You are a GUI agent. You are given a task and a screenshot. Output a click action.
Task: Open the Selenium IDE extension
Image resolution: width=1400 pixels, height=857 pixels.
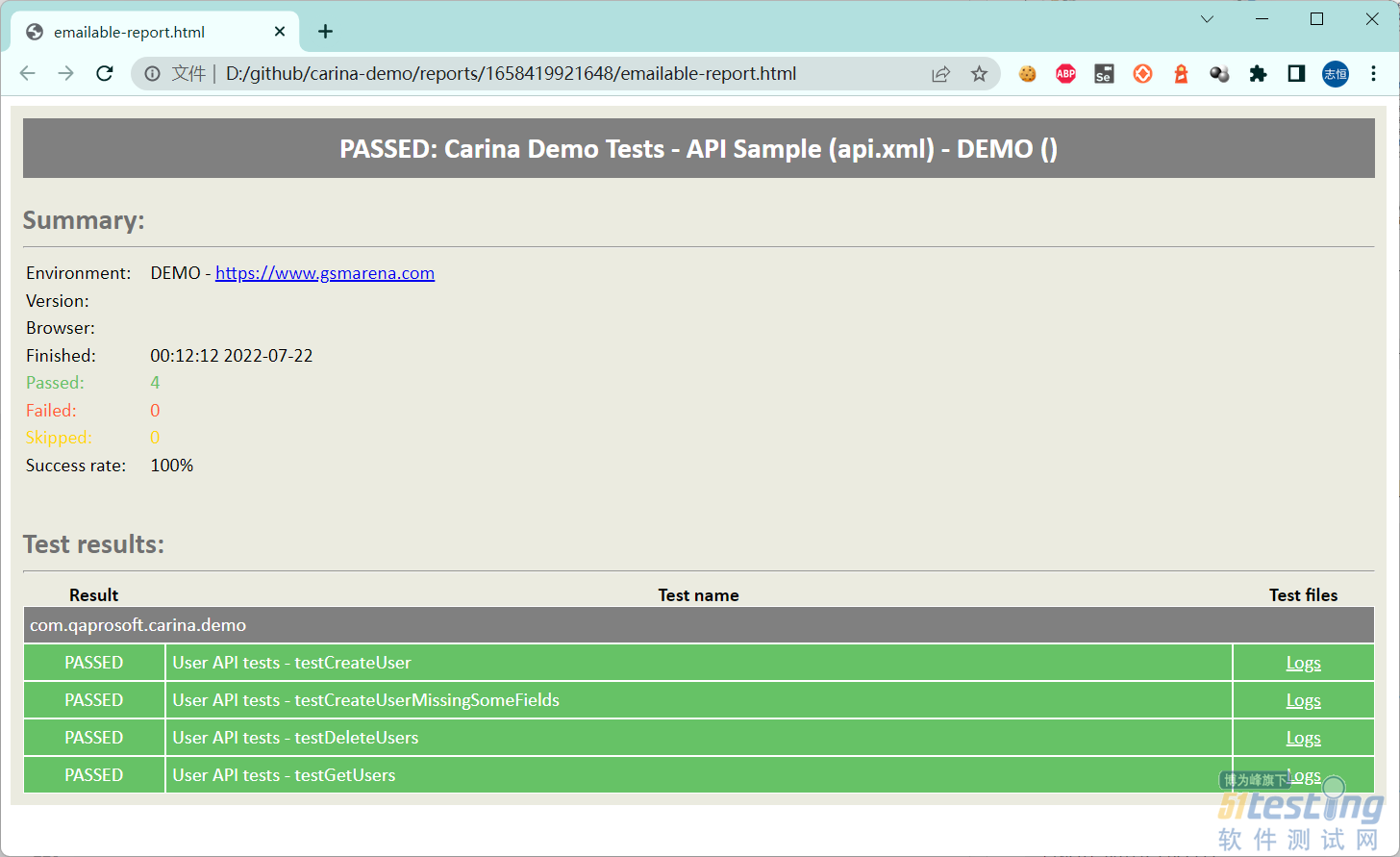tap(1104, 74)
